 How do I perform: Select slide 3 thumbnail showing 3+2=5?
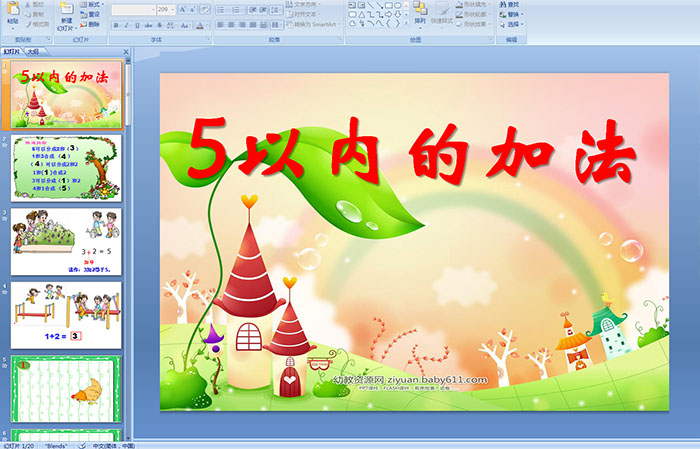click(x=66, y=241)
